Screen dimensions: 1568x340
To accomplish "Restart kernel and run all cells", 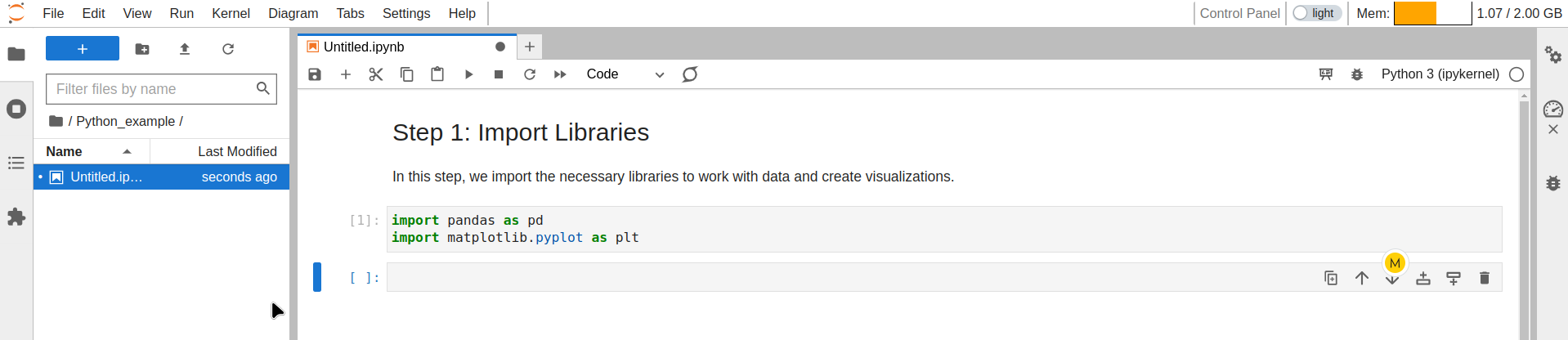I will 560,74.
